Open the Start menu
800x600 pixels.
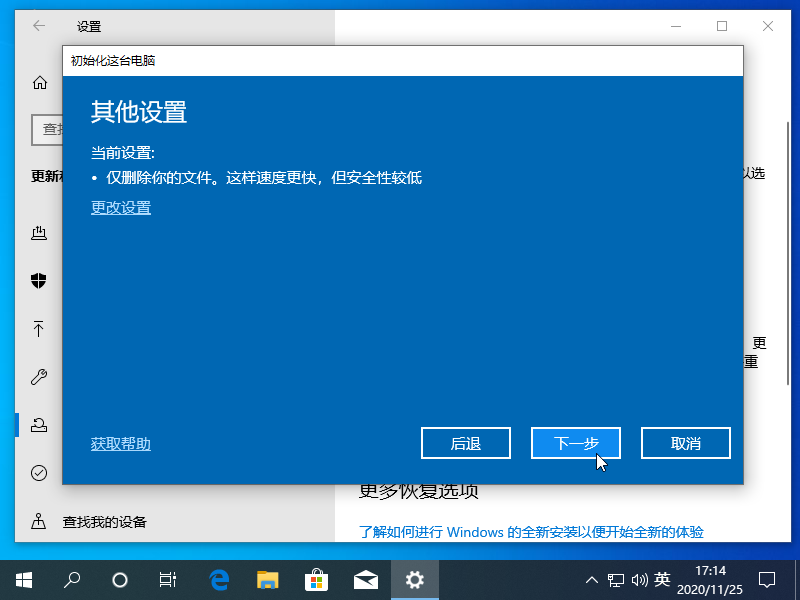click(x=23, y=579)
